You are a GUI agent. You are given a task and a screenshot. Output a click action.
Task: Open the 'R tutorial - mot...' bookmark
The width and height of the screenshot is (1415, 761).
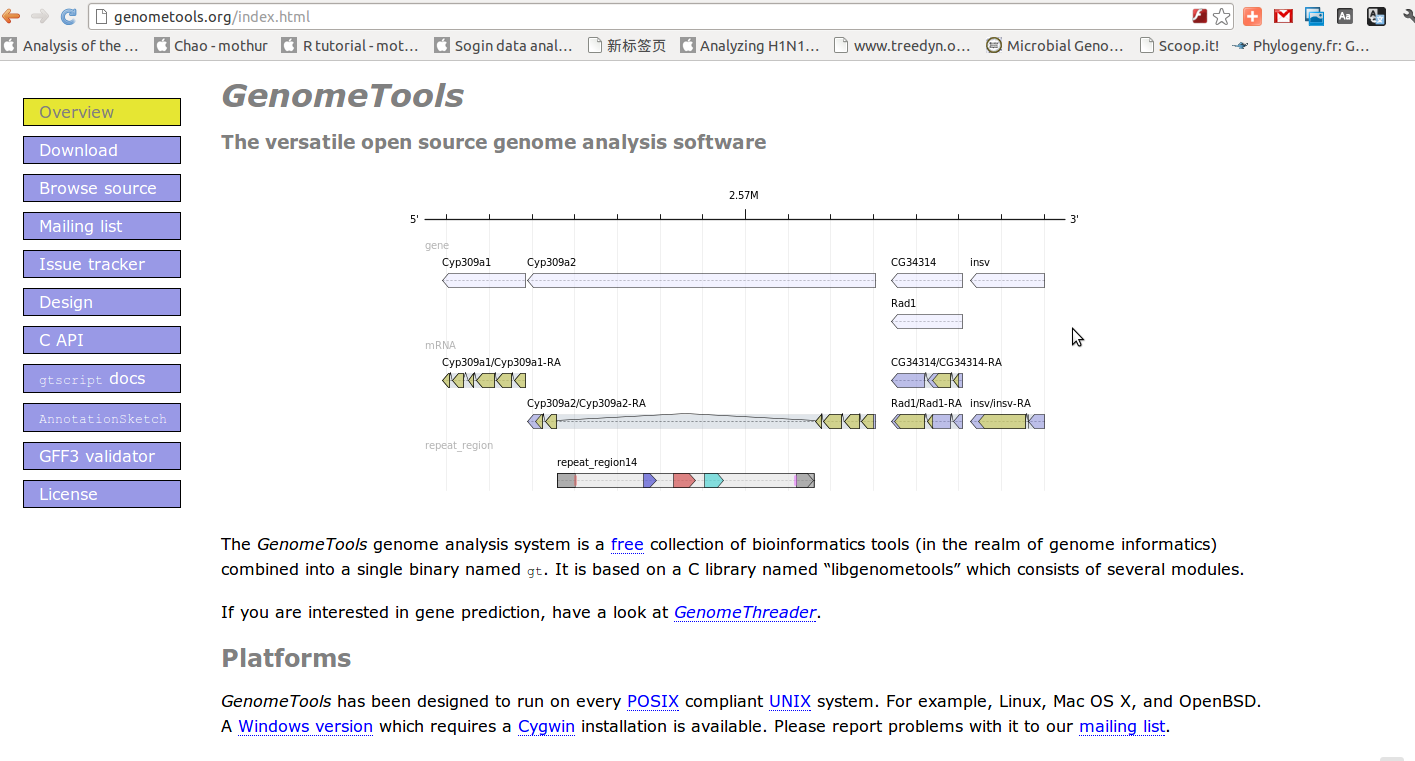click(x=350, y=45)
